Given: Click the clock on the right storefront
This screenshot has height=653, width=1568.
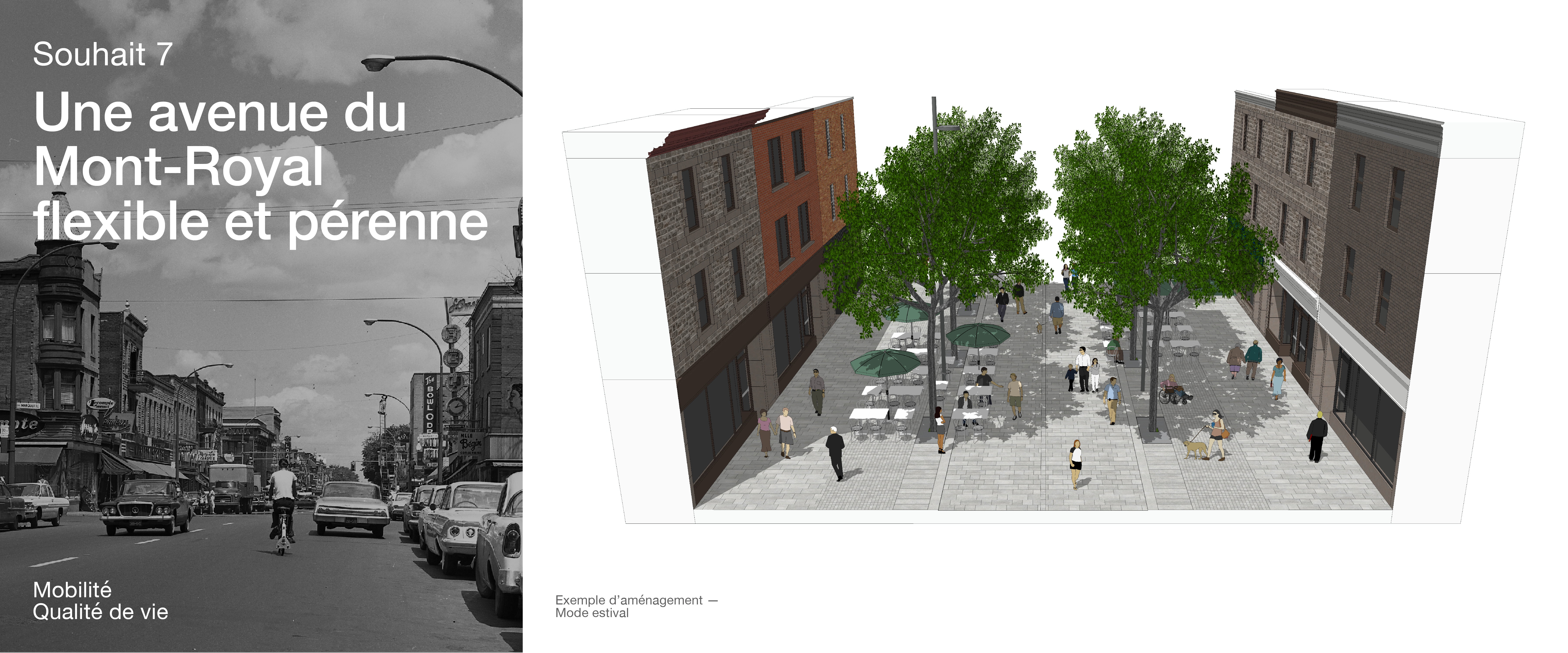Looking at the screenshot, I should [x=456, y=406].
